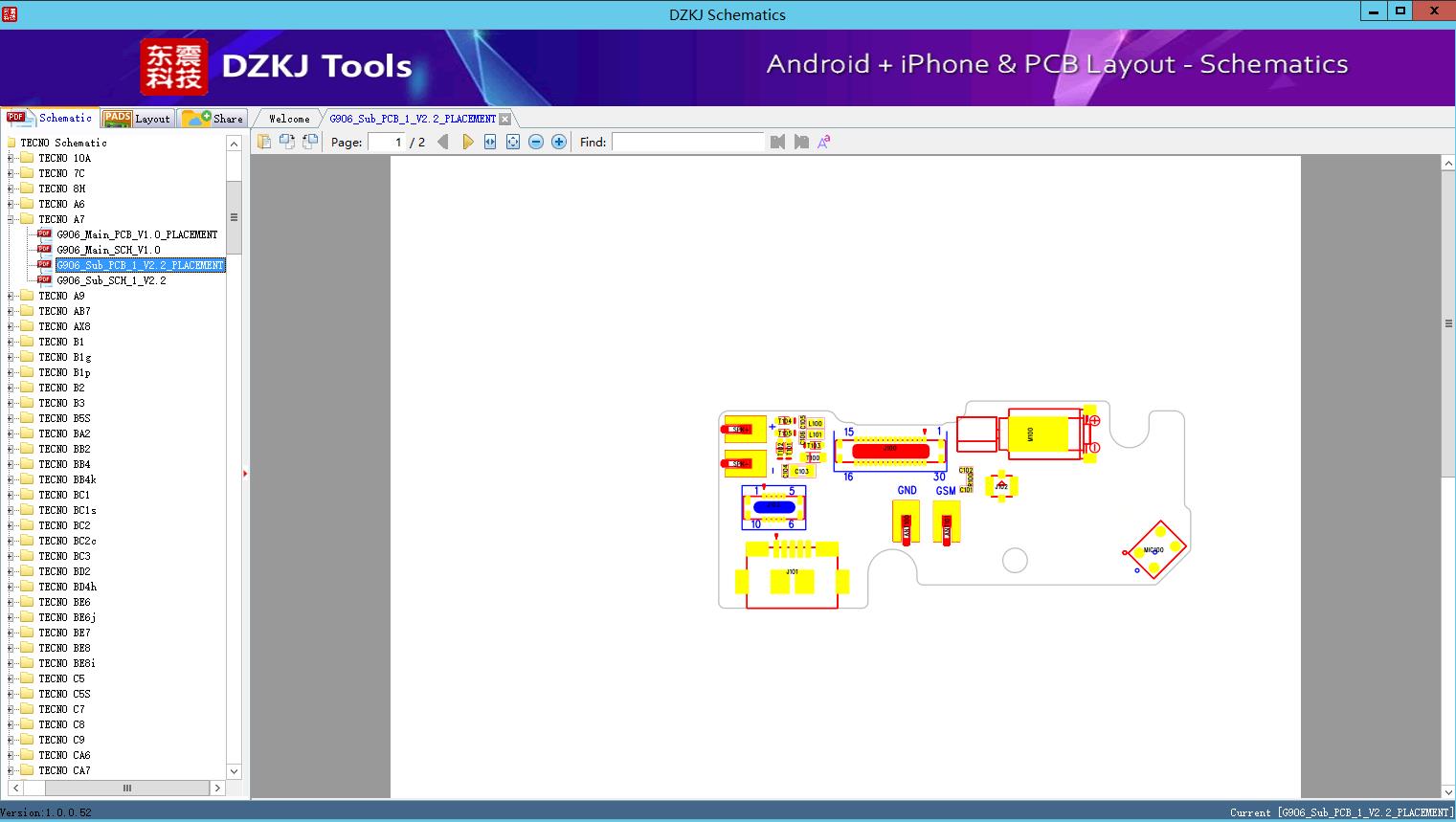Click tree panel scroll down arrow
Screen dimensions: 1456x822
(234, 771)
